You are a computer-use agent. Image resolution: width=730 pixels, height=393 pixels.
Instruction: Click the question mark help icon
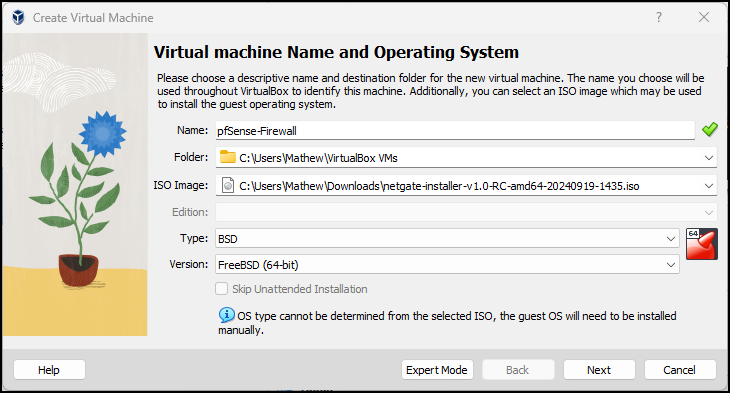(659, 17)
